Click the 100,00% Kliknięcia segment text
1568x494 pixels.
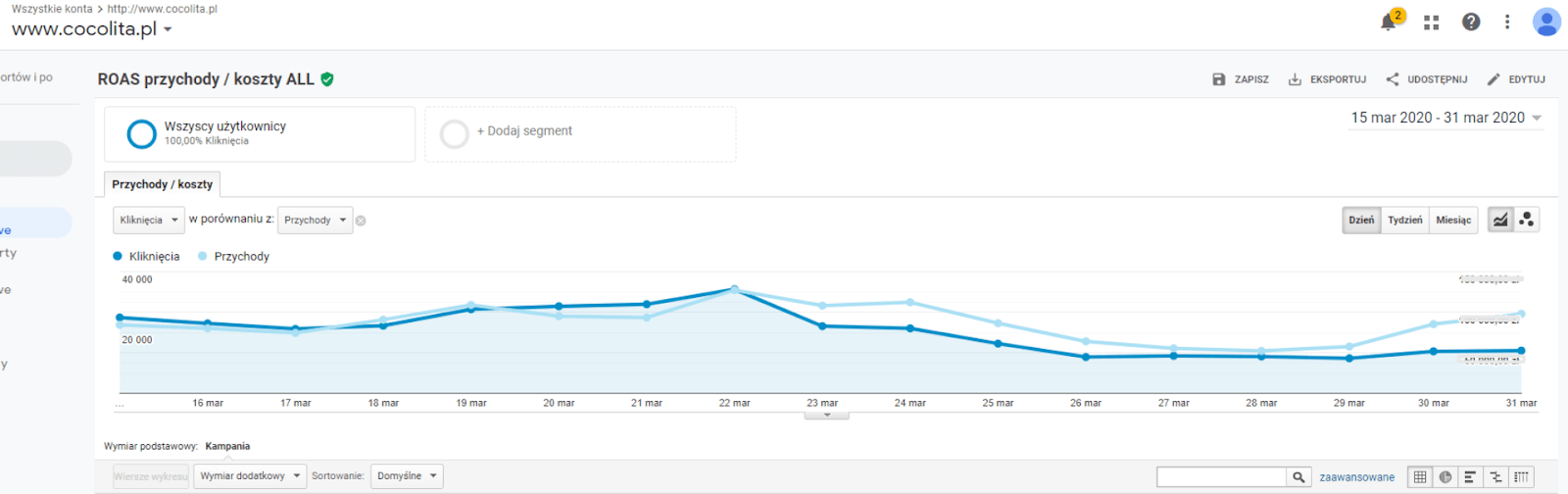pyautogui.click(x=206, y=141)
